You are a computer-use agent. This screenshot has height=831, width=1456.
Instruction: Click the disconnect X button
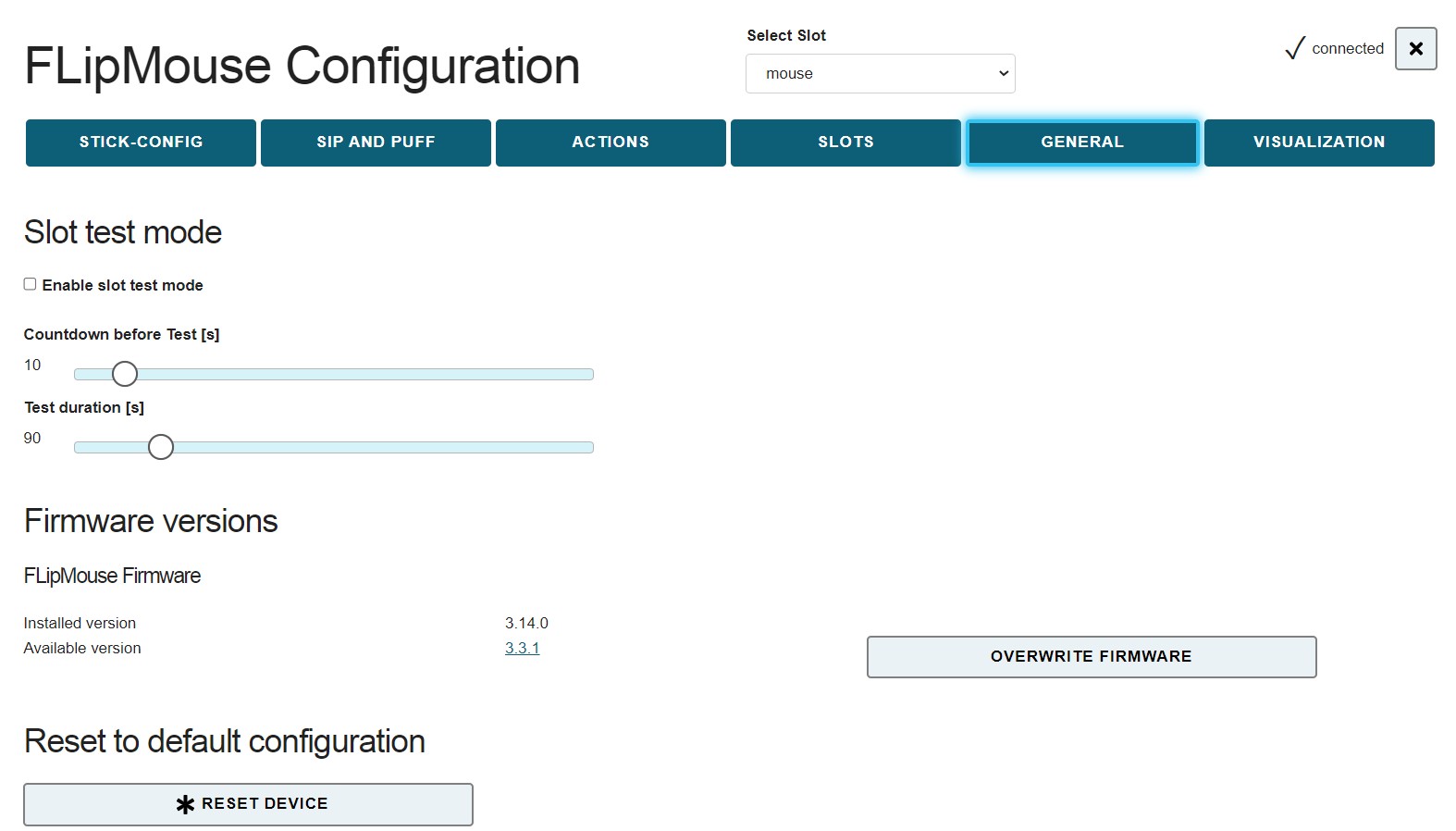coord(1416,48)
